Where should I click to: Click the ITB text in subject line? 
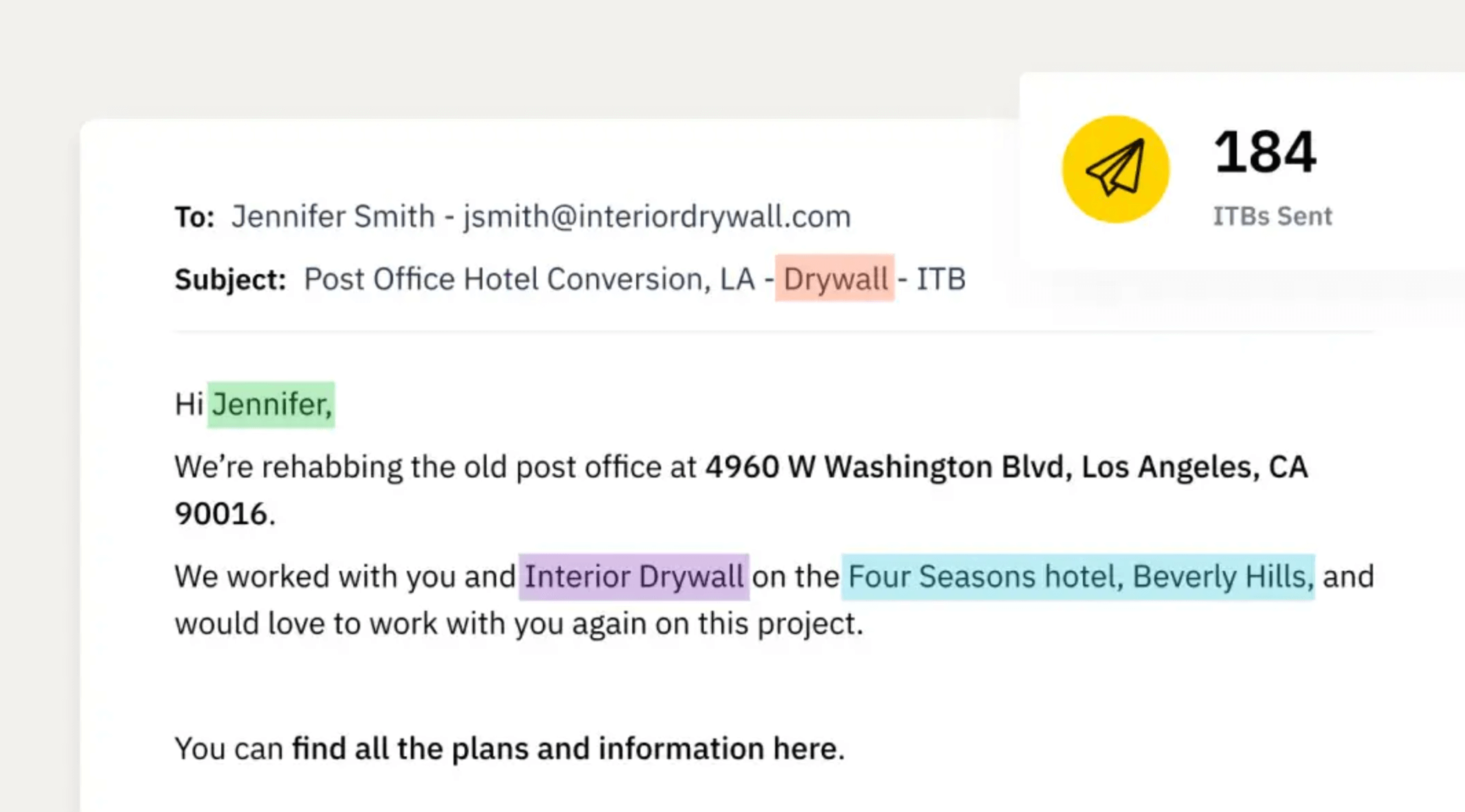(x=941, y=280)
